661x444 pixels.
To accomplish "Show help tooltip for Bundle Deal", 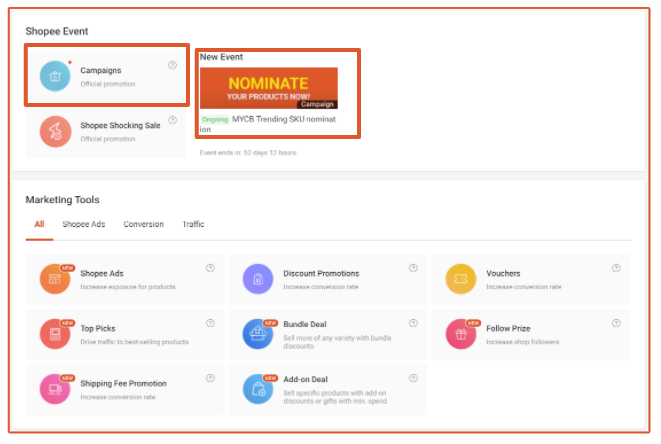I will 413,323.
